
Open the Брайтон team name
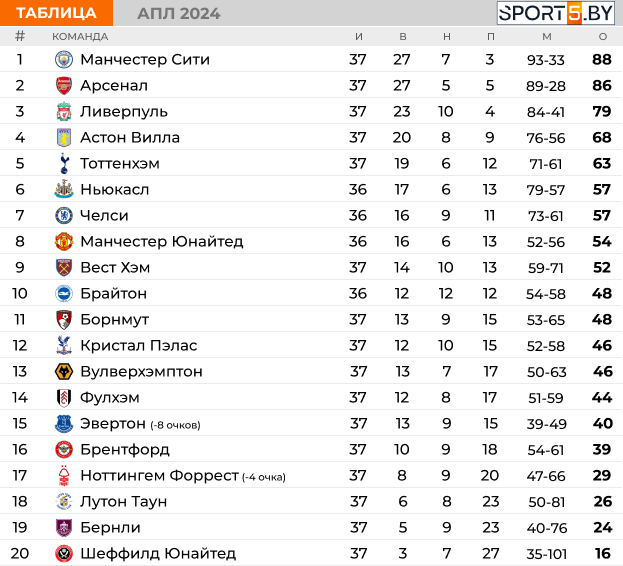[x=114, y=294]
